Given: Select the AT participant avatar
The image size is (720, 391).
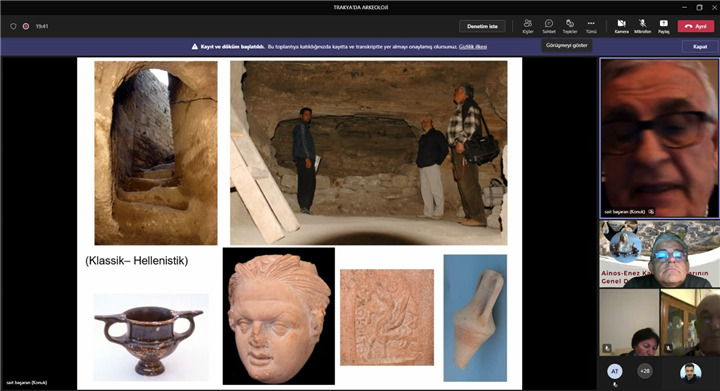Looking at the screenshot, I should pyautogui.click(x=614, y=371).
